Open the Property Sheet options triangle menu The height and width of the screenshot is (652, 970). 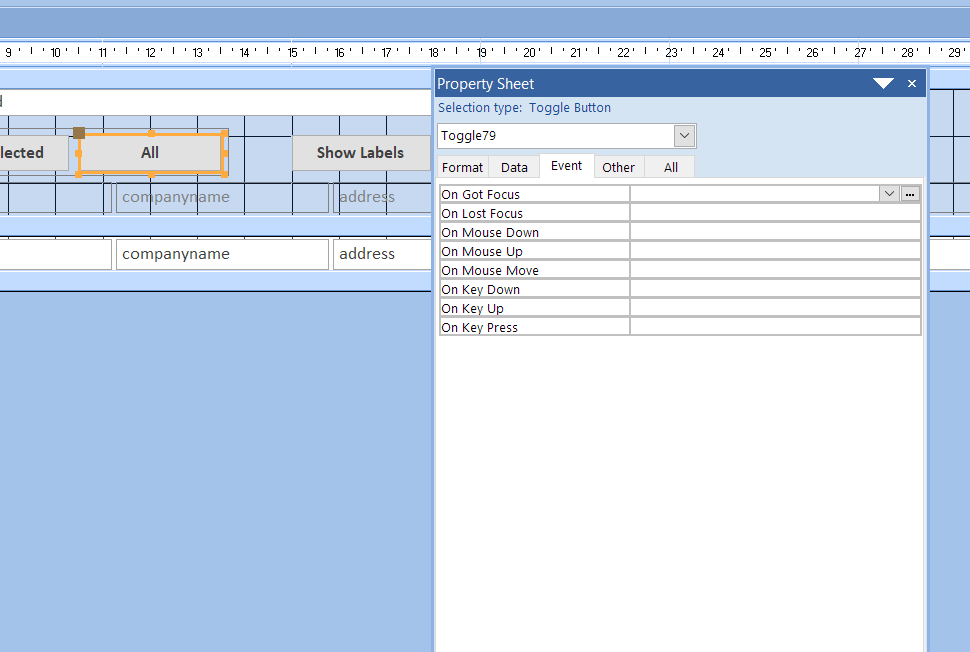coord(883,84)
